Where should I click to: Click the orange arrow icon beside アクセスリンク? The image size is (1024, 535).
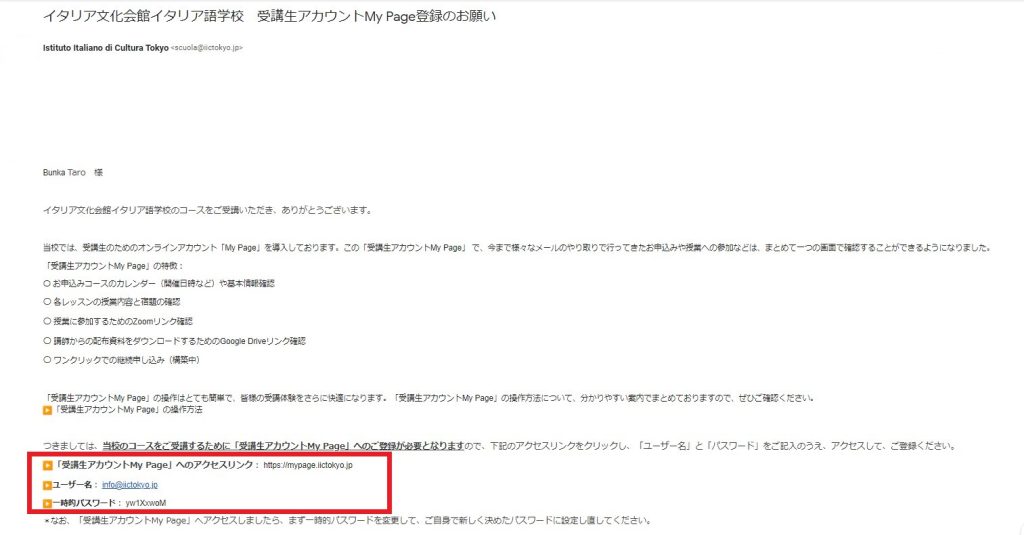coord(47,466)
